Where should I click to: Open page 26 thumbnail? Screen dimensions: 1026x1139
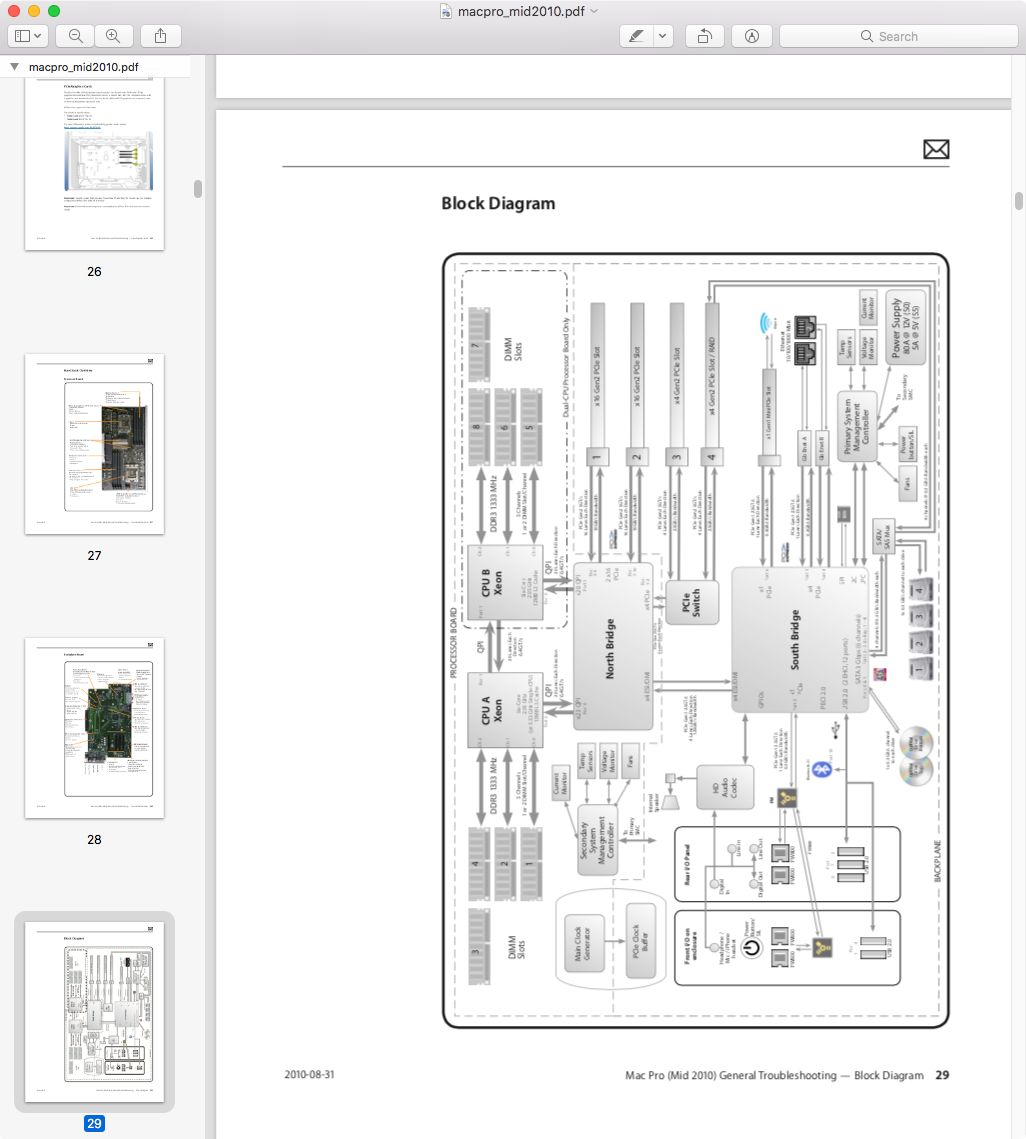click(94, 163)
